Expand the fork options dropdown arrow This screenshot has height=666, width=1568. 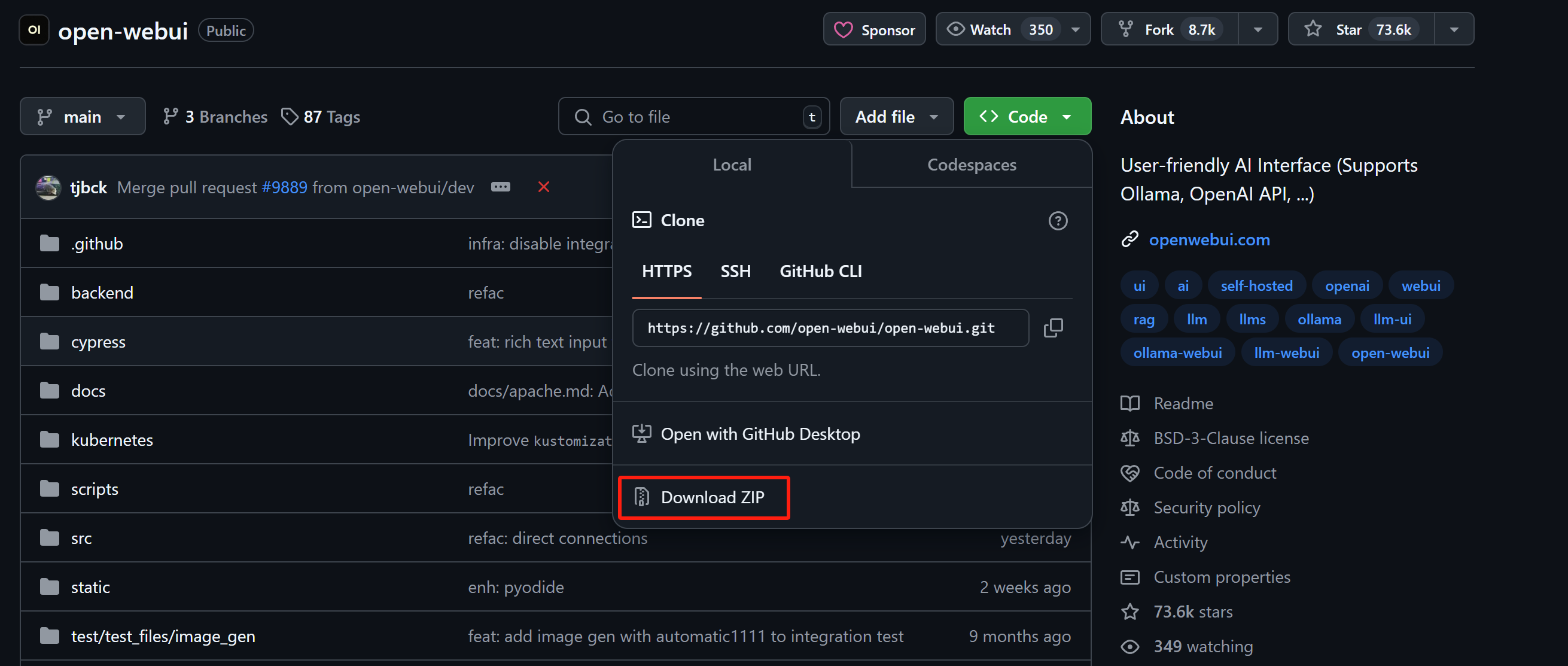pyautogui.click(x=1258, y=29)
